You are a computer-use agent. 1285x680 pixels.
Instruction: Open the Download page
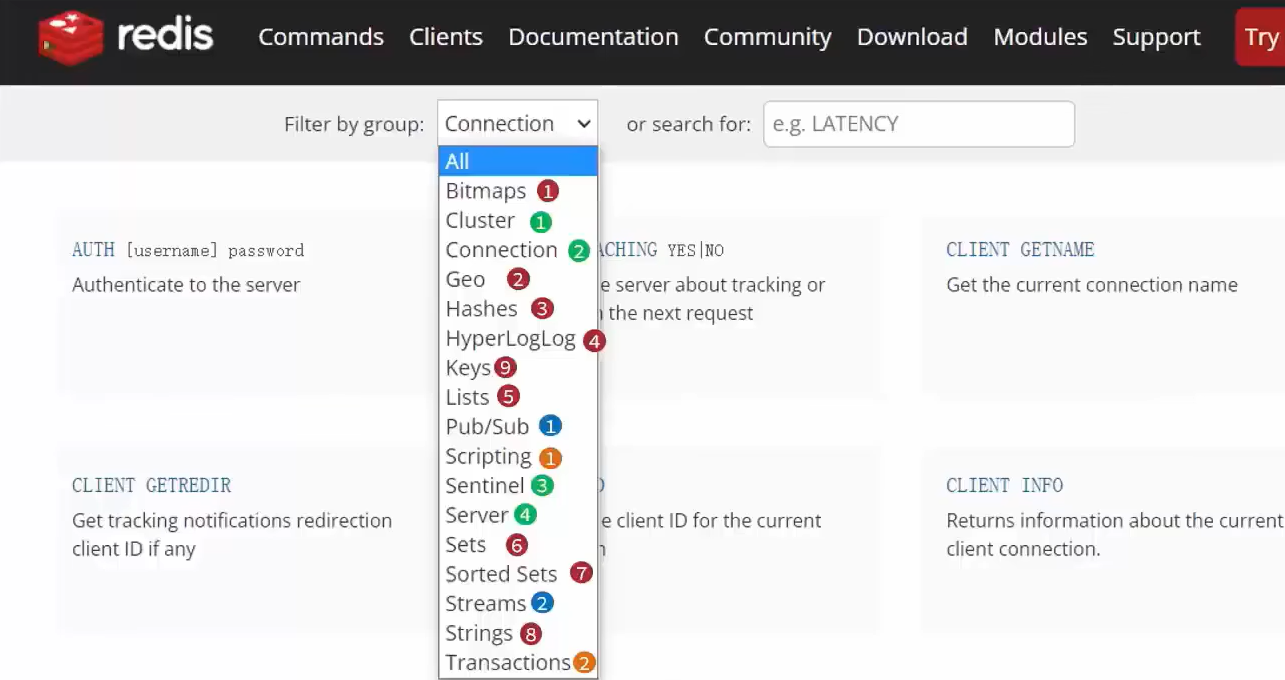pyautogui.click(x=912, y=37)
